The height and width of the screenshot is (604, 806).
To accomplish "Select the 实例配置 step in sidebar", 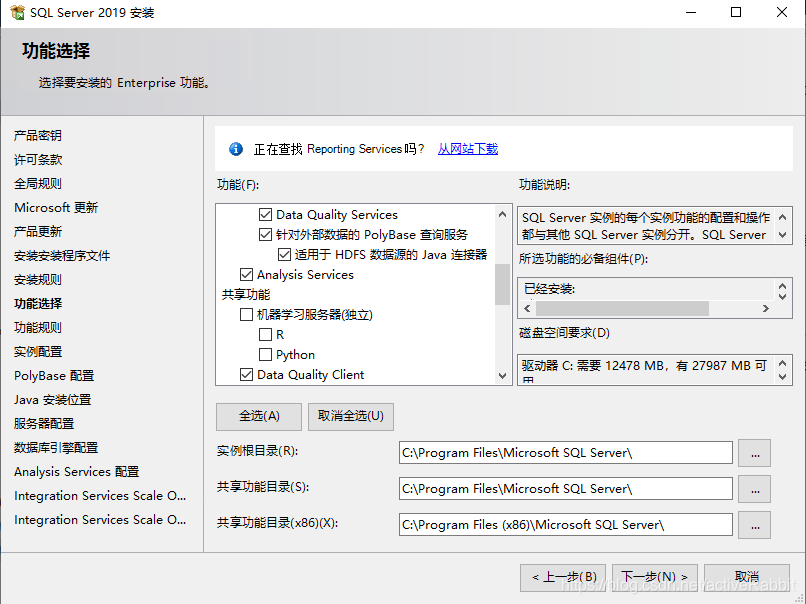I will tap(38, 352).
